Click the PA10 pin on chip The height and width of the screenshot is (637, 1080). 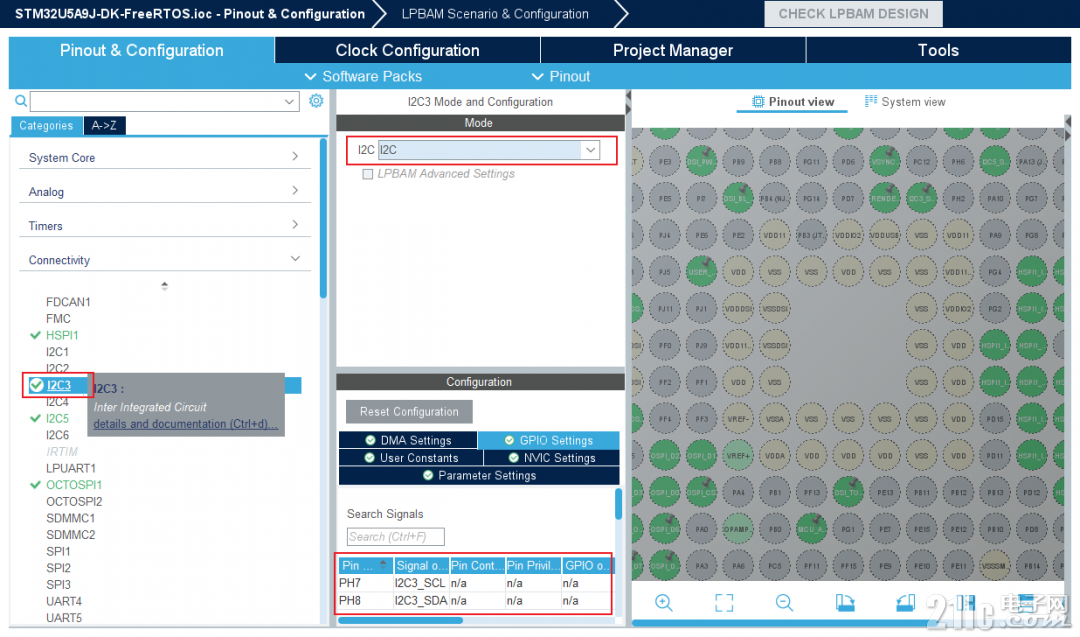tap(995, 198)
